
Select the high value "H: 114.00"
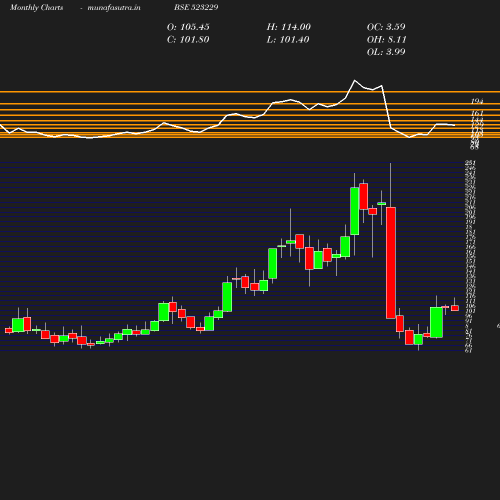coord(289,27)
